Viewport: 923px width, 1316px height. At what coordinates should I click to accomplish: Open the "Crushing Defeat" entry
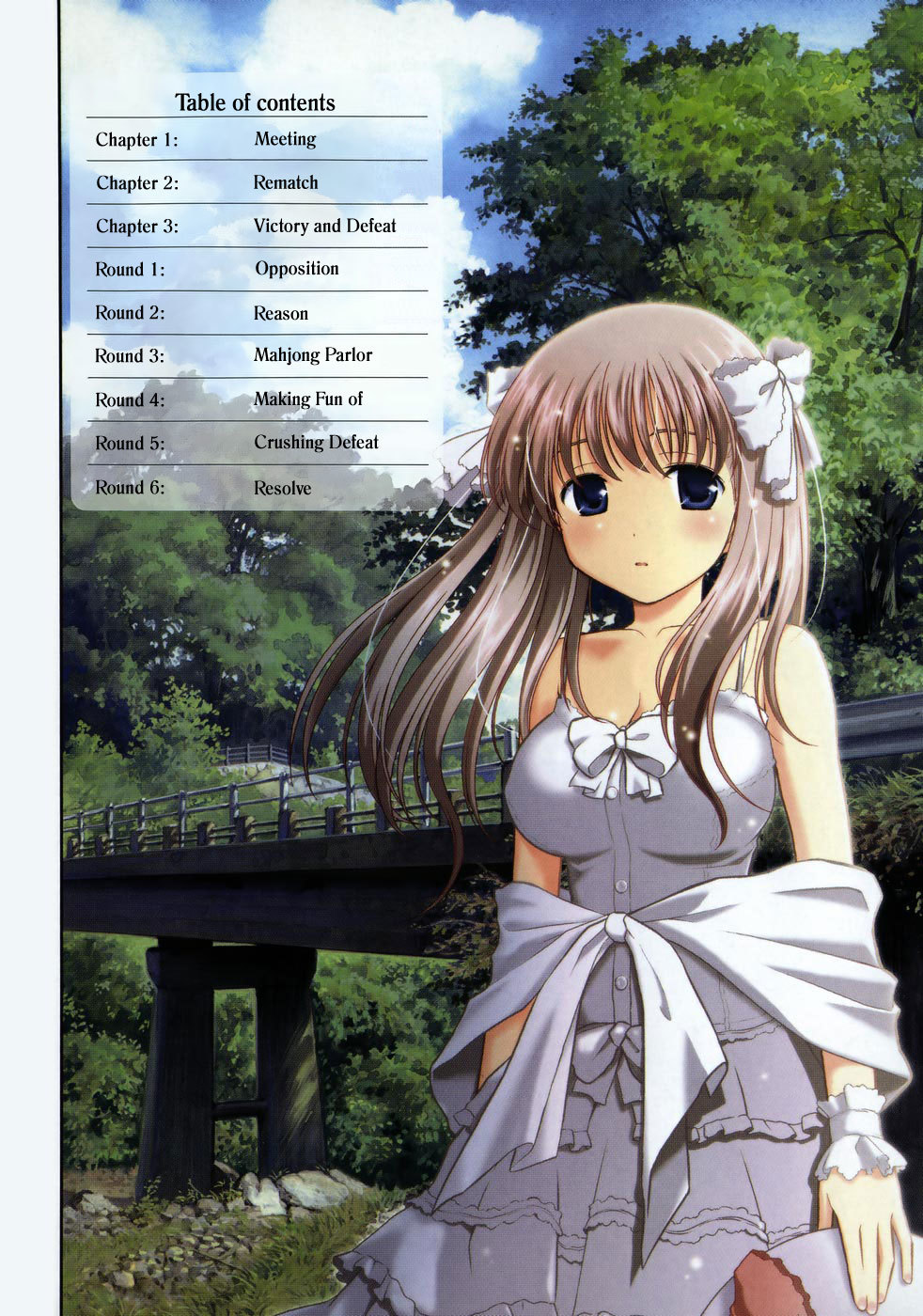(x=316, y=443)
